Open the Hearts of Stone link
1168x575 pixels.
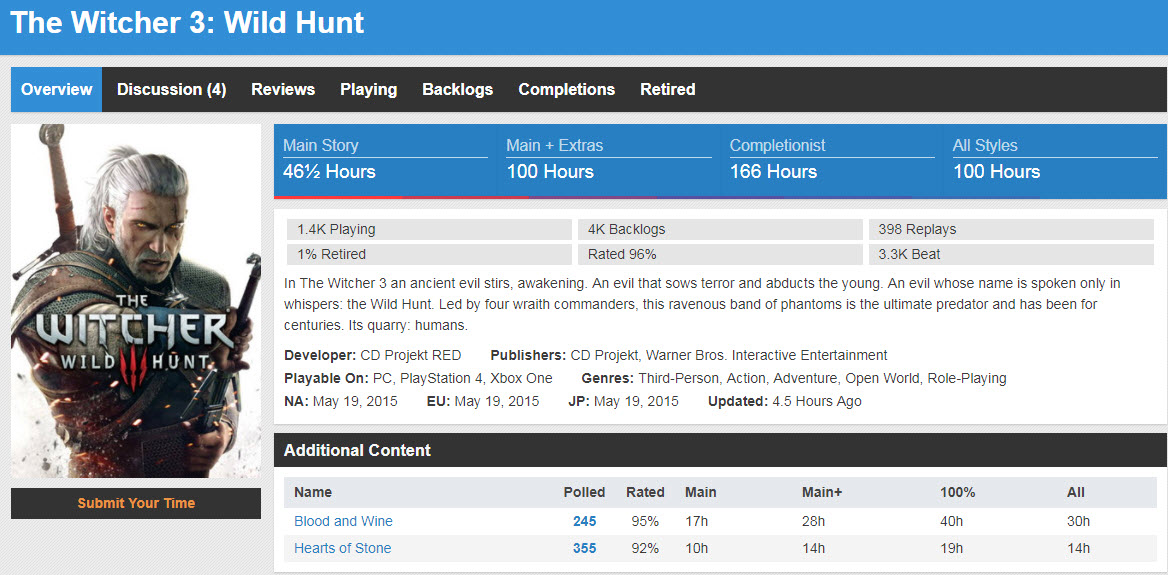tap(343, 548)
